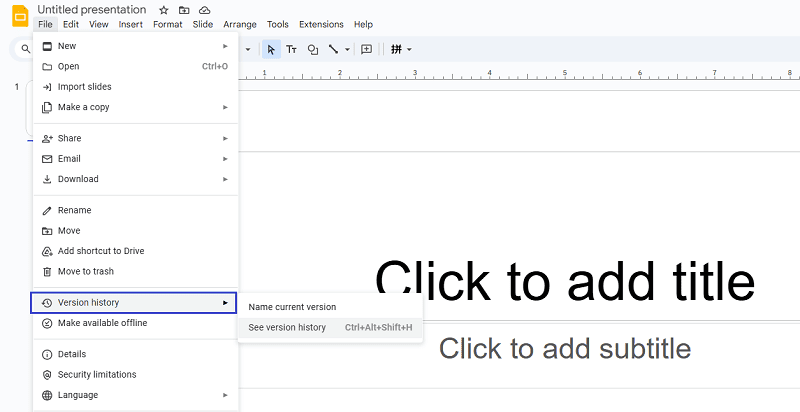Choose the shape tool in toolbar
The width and height of the screenshot is (800, 412).
click(313, 49)
